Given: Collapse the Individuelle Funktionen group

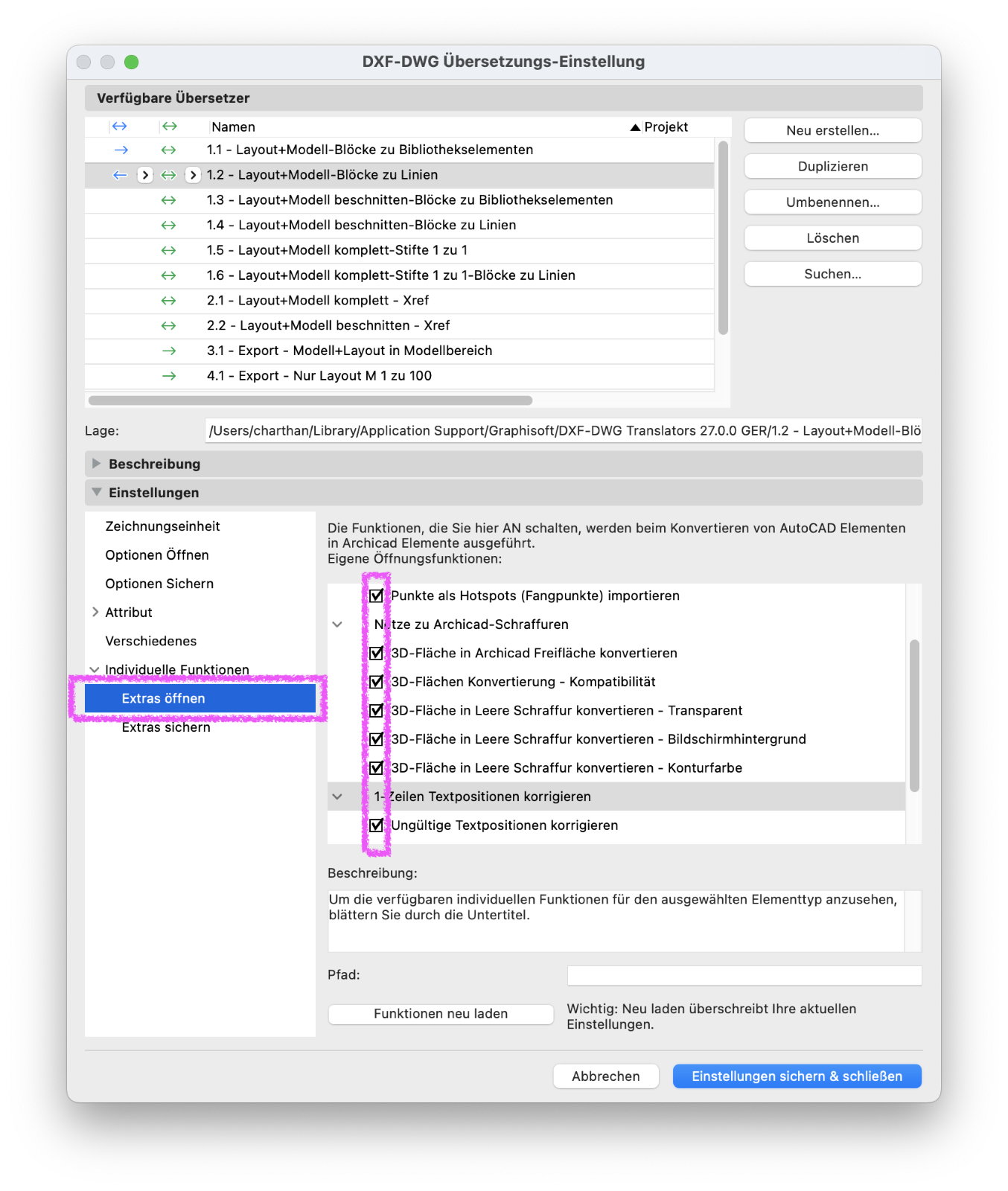Looking at the screenshot, I should tap(95, 670).
